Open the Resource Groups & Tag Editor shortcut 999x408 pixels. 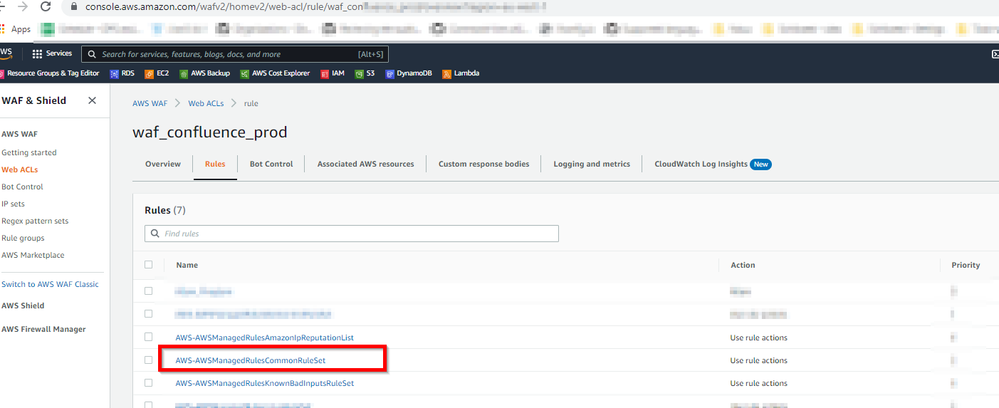(x=50, y=74)
